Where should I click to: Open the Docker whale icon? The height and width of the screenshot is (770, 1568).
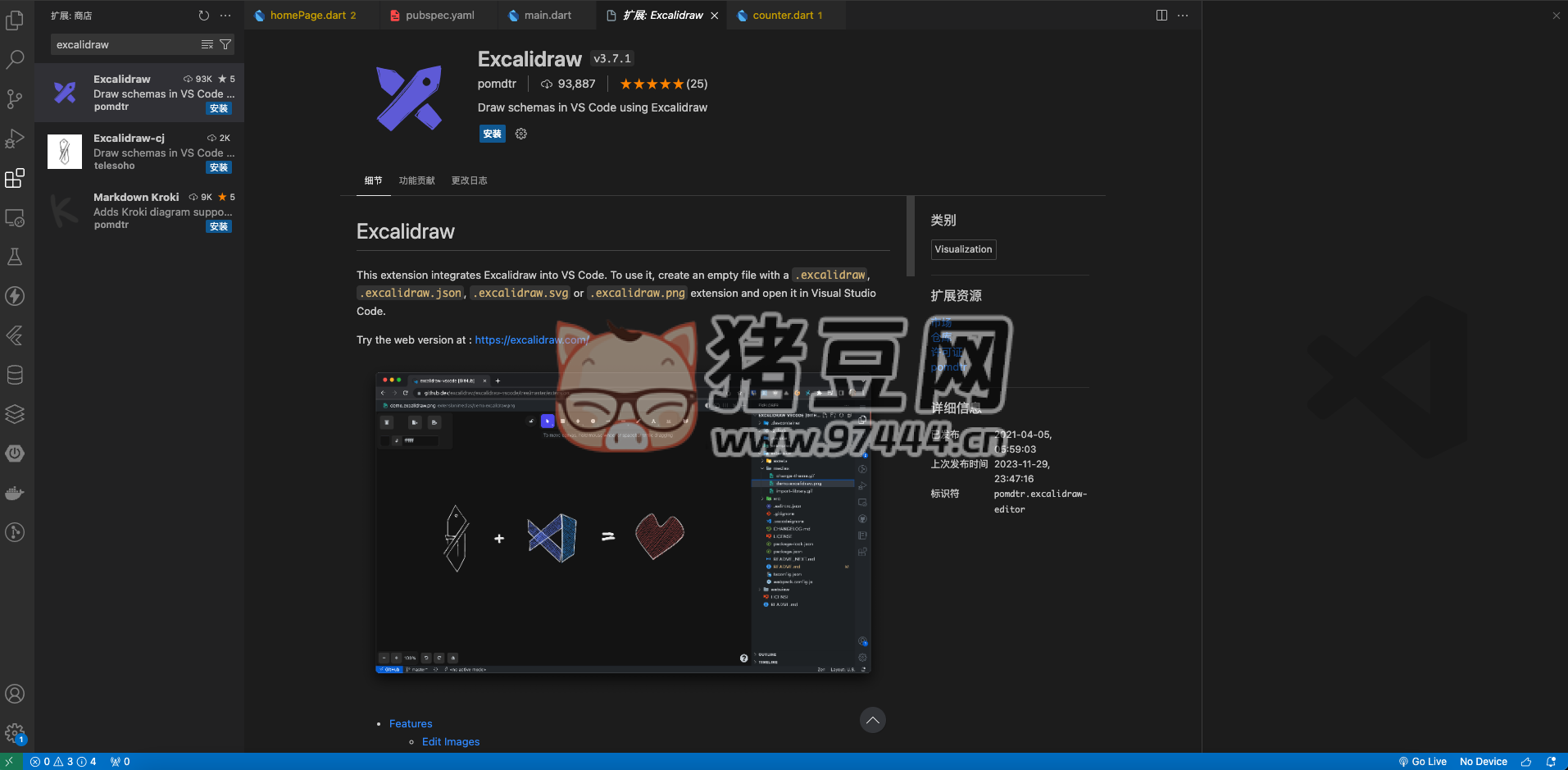(x=15, y=493)
